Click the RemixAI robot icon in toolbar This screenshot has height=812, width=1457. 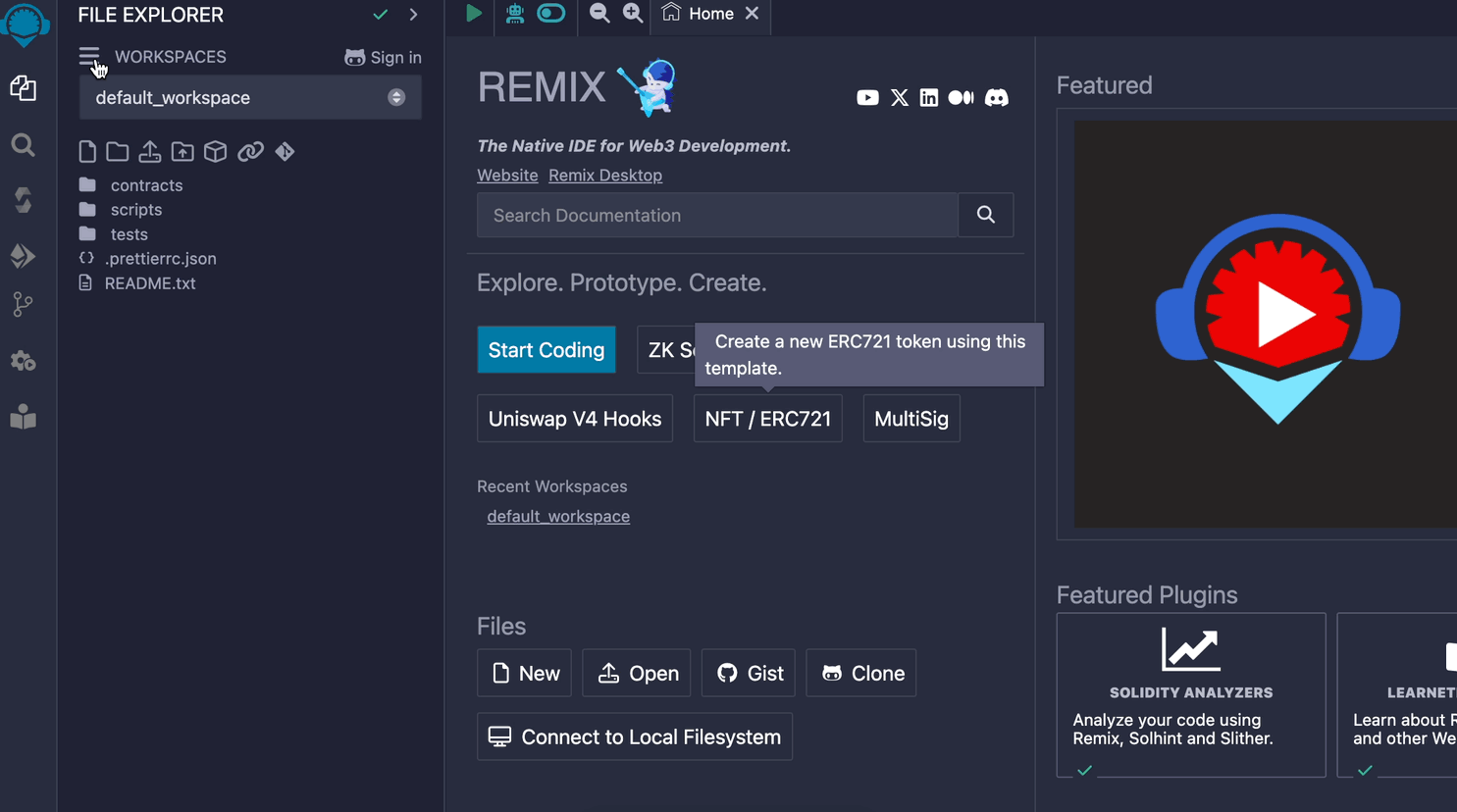click(x=514, y=14)
